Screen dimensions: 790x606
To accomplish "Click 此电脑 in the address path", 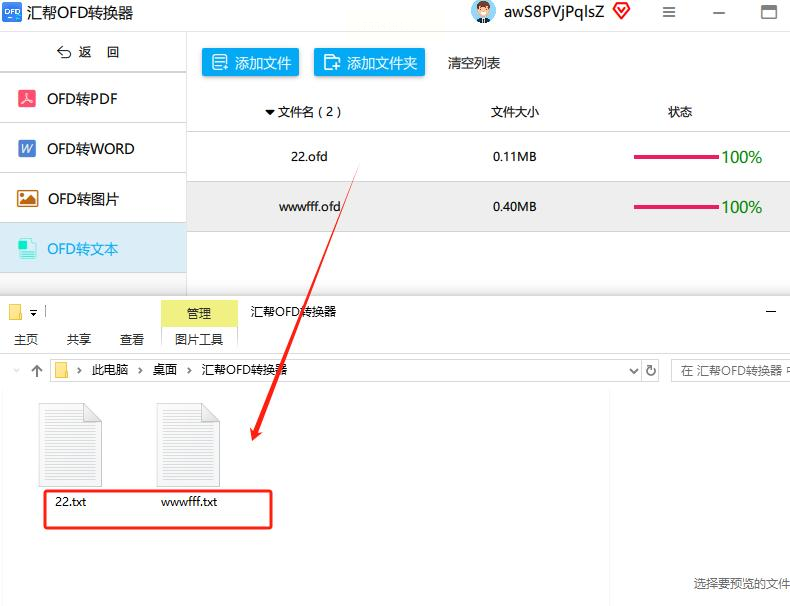I will (109, 370).
